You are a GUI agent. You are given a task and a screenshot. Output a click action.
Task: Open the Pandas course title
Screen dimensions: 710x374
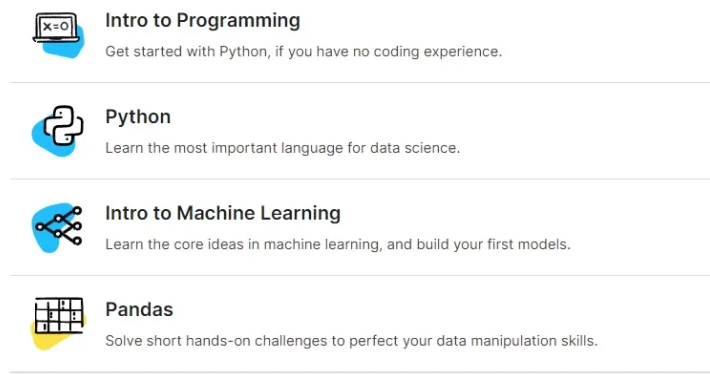pyautogui.click(x=139, y=310)
